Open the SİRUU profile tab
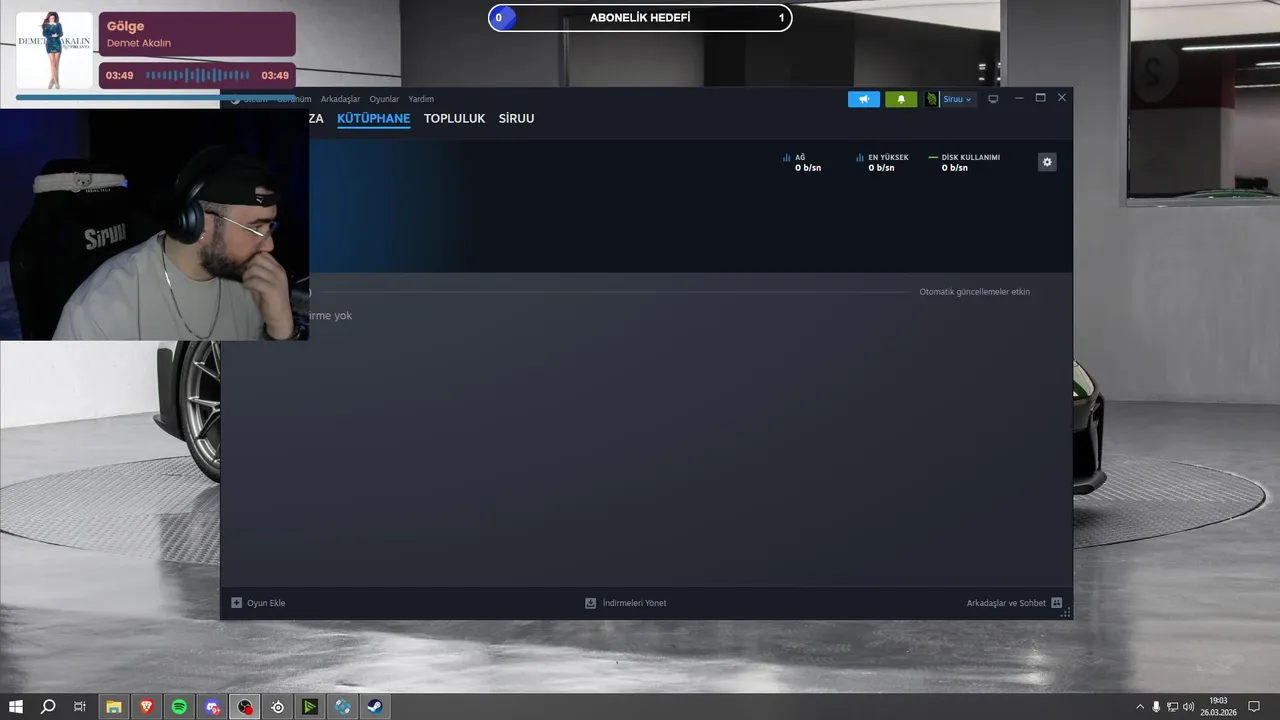Viewport: 1280px width, 720px height. tap(516, 118)
